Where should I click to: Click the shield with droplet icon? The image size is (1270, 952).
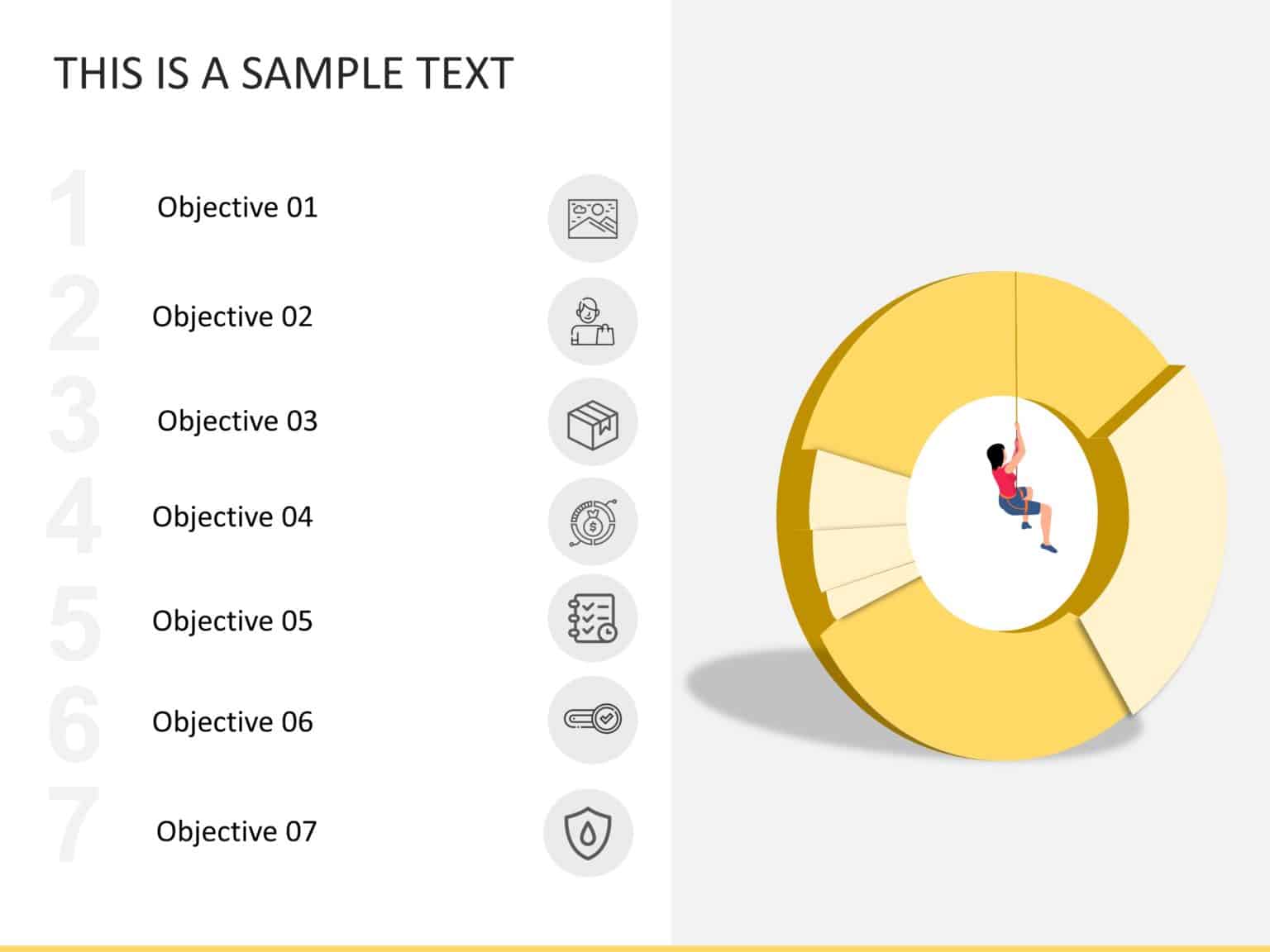588,833
